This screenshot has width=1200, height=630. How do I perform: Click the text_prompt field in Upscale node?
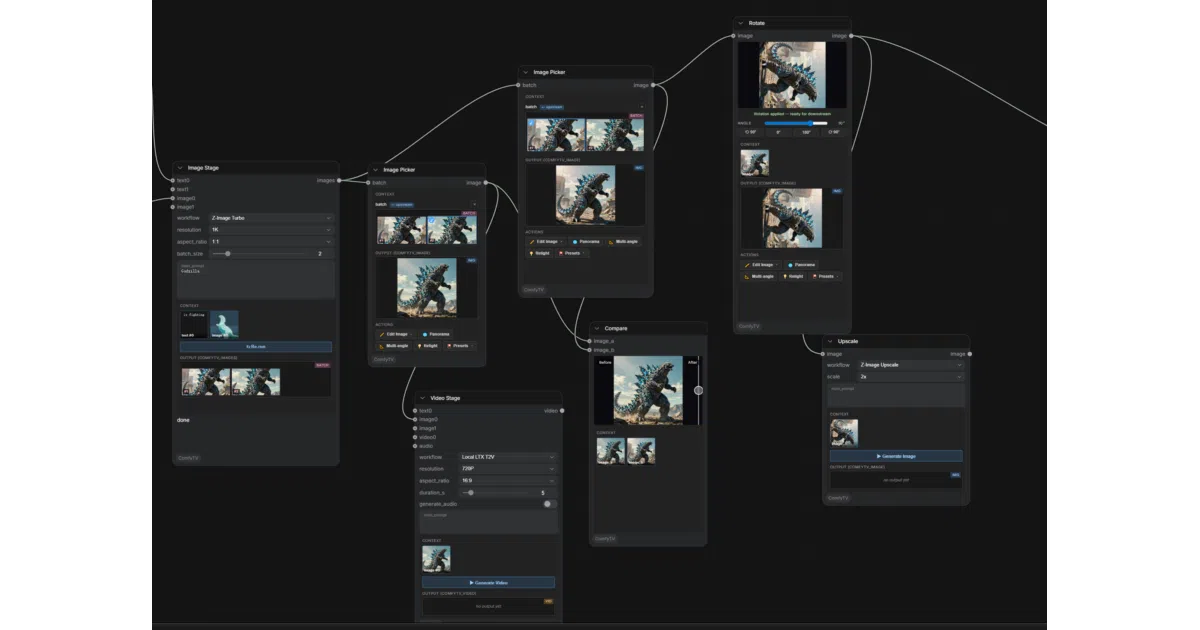coord(896,395)
